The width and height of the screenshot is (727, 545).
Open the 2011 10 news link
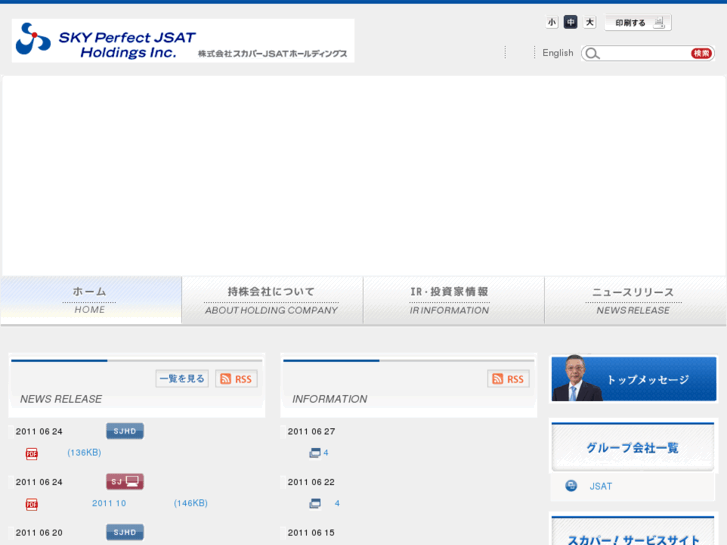click(109, 503)
